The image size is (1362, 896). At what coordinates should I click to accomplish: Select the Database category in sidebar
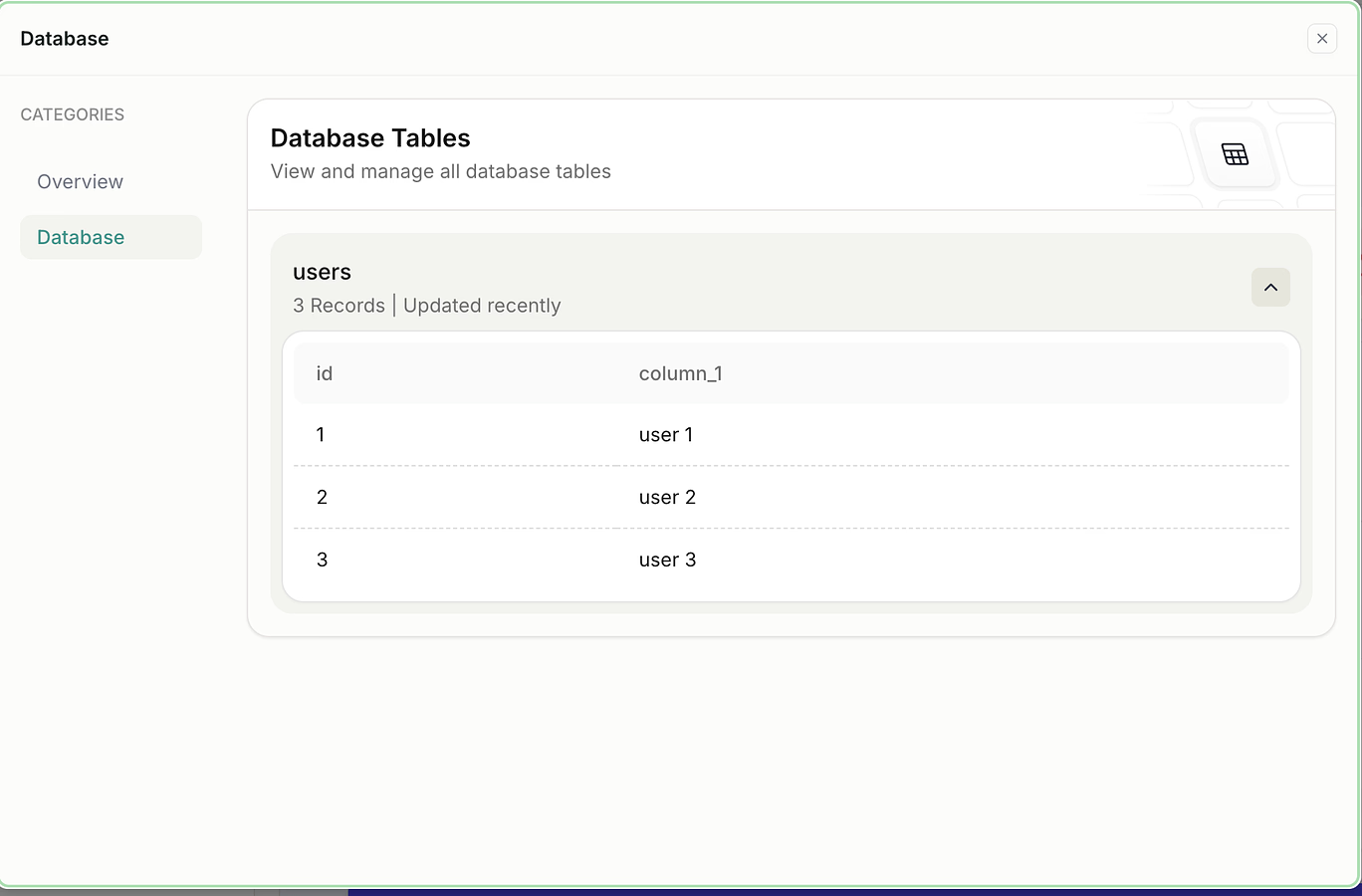(81, 238)
